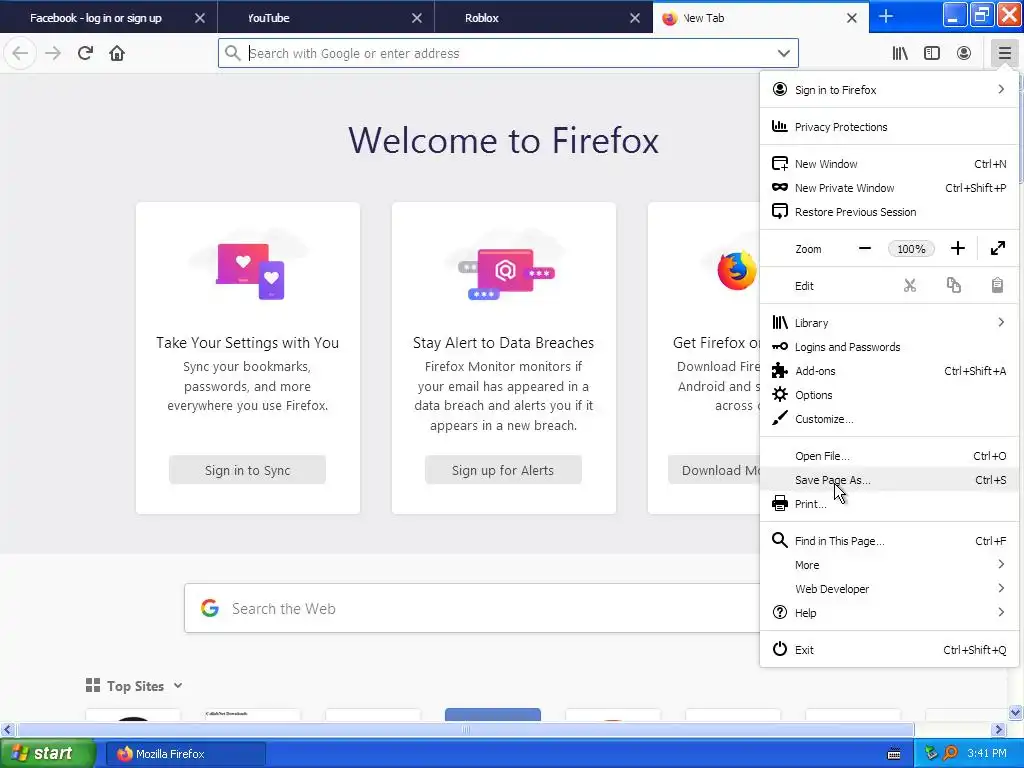Expand the Library submenu
The image size is (1024, 768).
[x=889, y=323]
